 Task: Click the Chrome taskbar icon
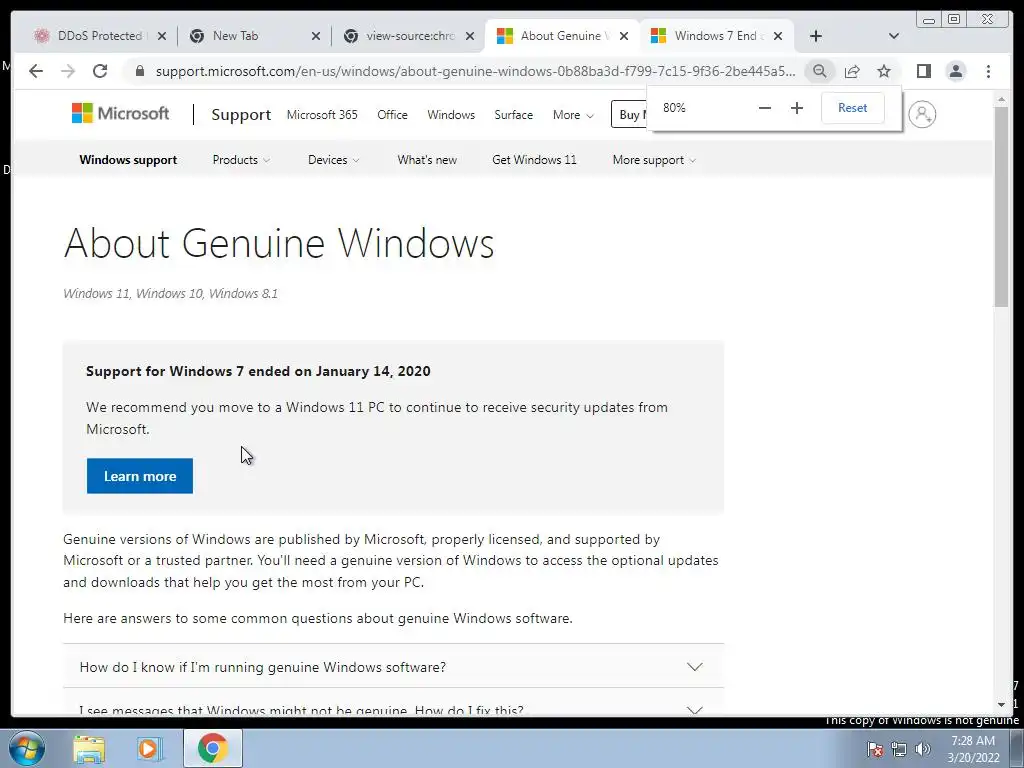[212, 748]
